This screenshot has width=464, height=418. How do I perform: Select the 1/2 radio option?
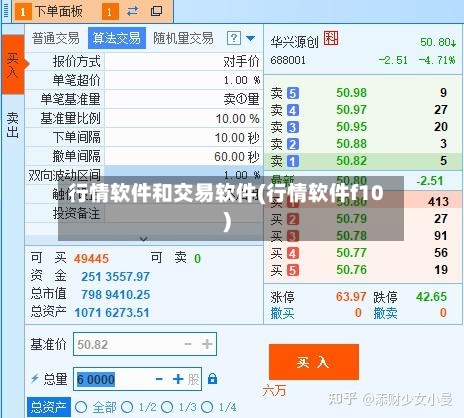click(127, 407)
